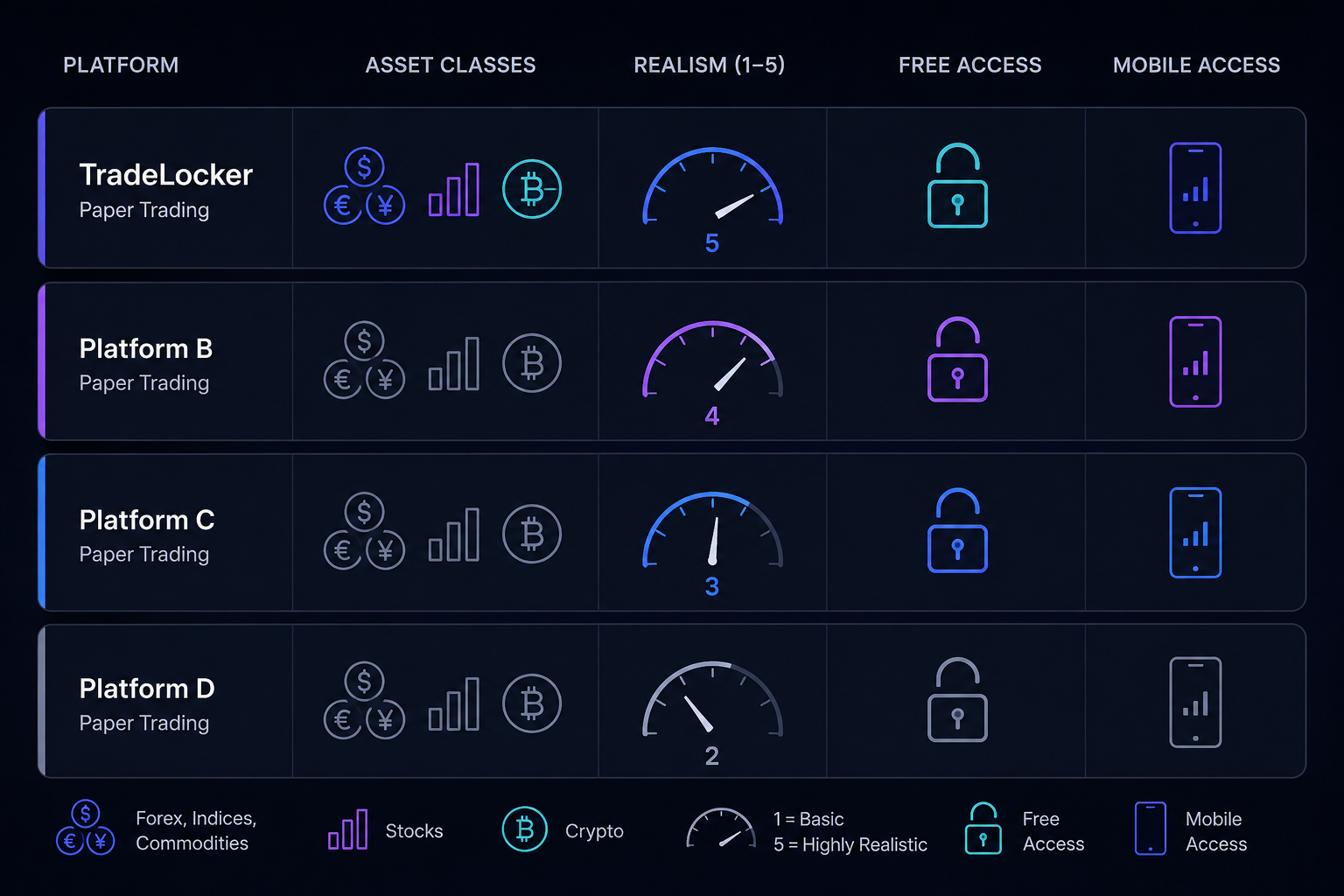Click the realism score 4 under Platform B gauge
1344x896 pixels.
(712, 416)
